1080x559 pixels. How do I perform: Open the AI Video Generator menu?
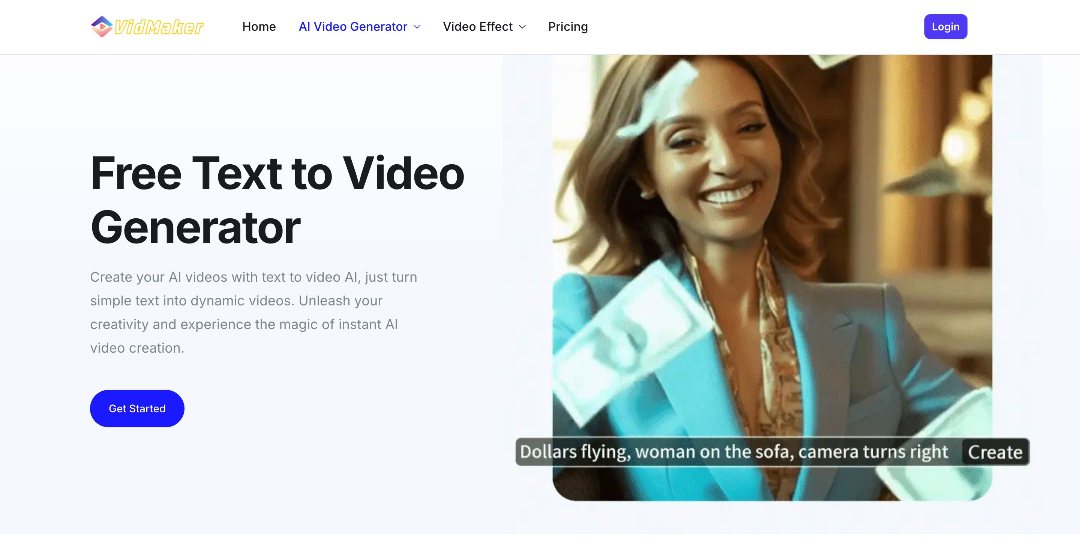[359, 27]
